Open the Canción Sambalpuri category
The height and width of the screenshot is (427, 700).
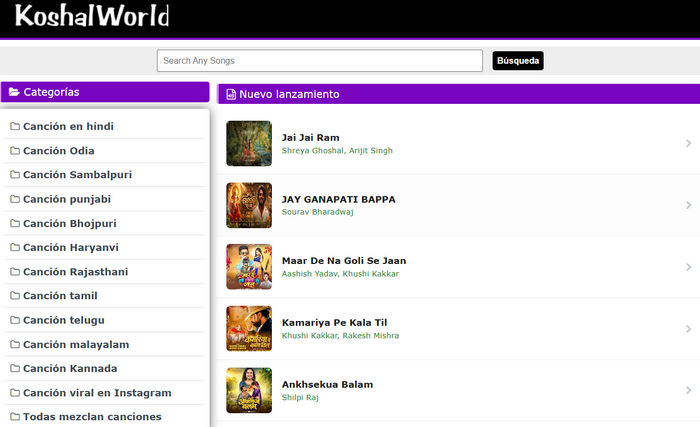[77, 175]
